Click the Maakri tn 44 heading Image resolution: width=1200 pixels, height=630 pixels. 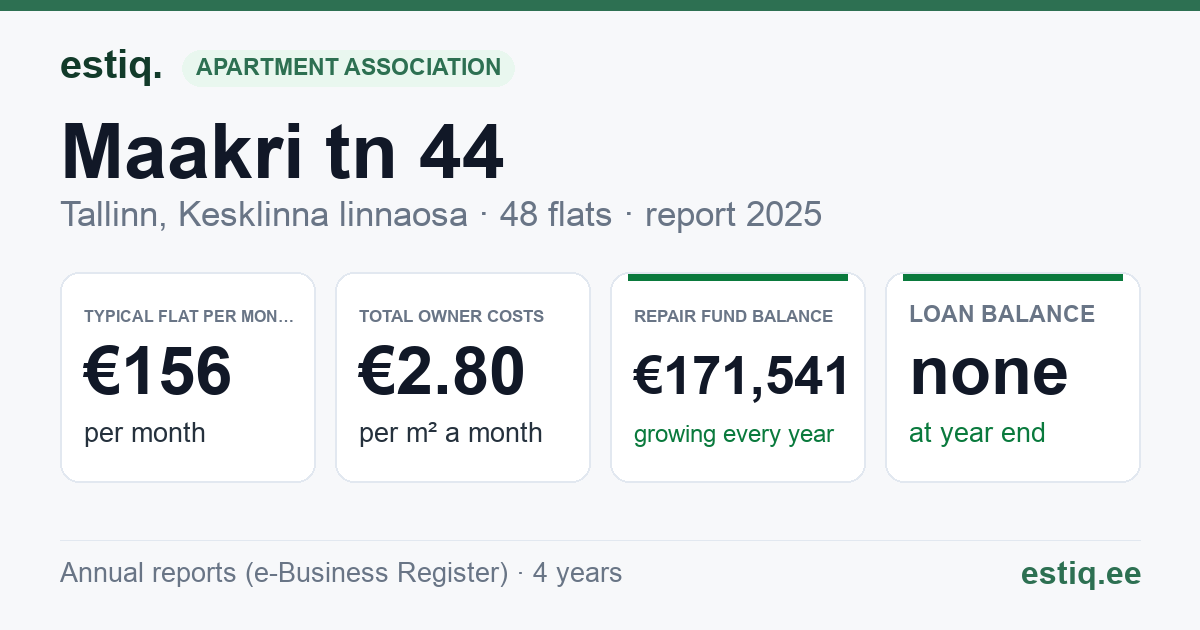coord(282,153)
